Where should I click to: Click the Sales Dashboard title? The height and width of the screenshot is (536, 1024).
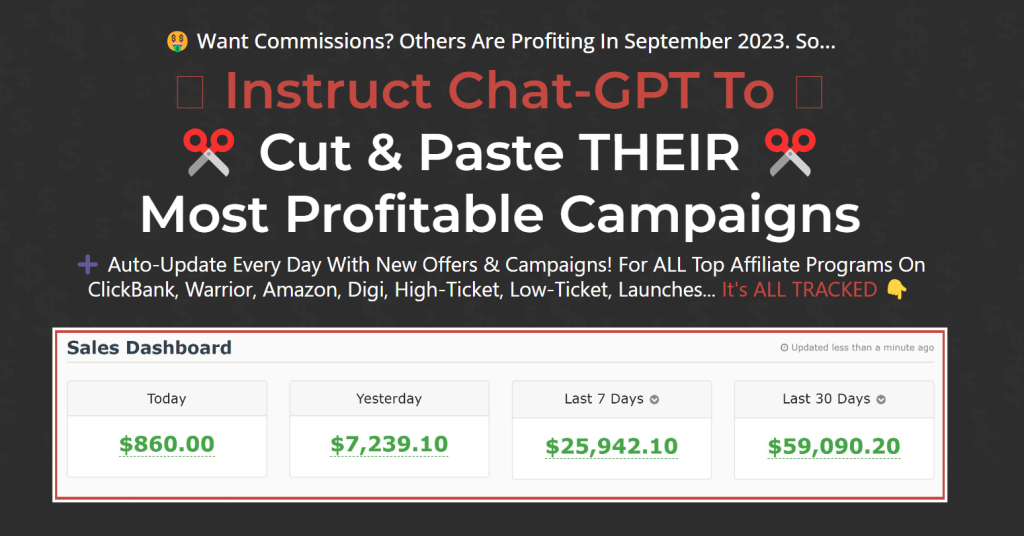click(149, 347)
